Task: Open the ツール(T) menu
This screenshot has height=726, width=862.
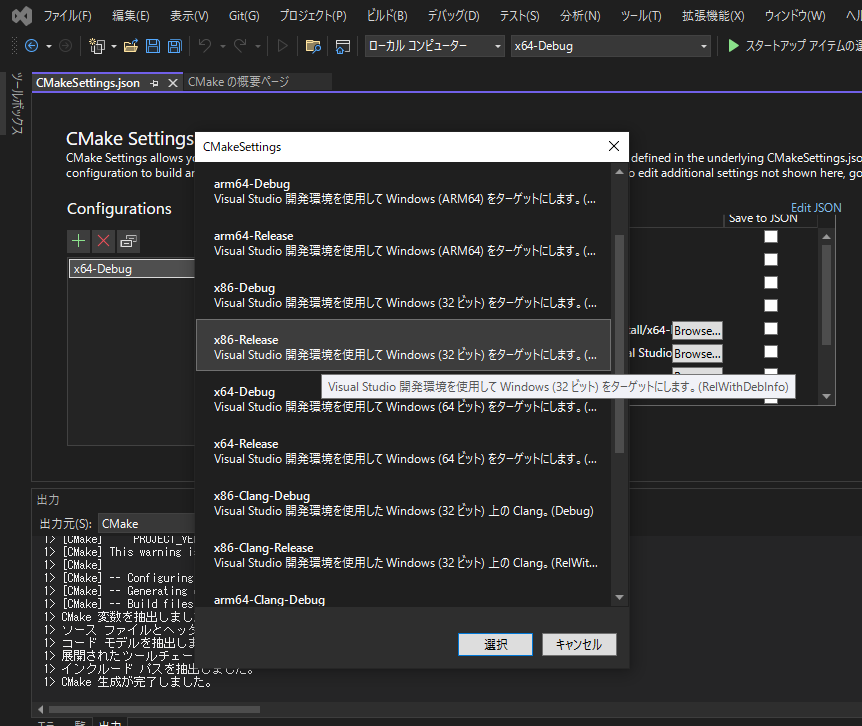Action: tap(641, 16)
